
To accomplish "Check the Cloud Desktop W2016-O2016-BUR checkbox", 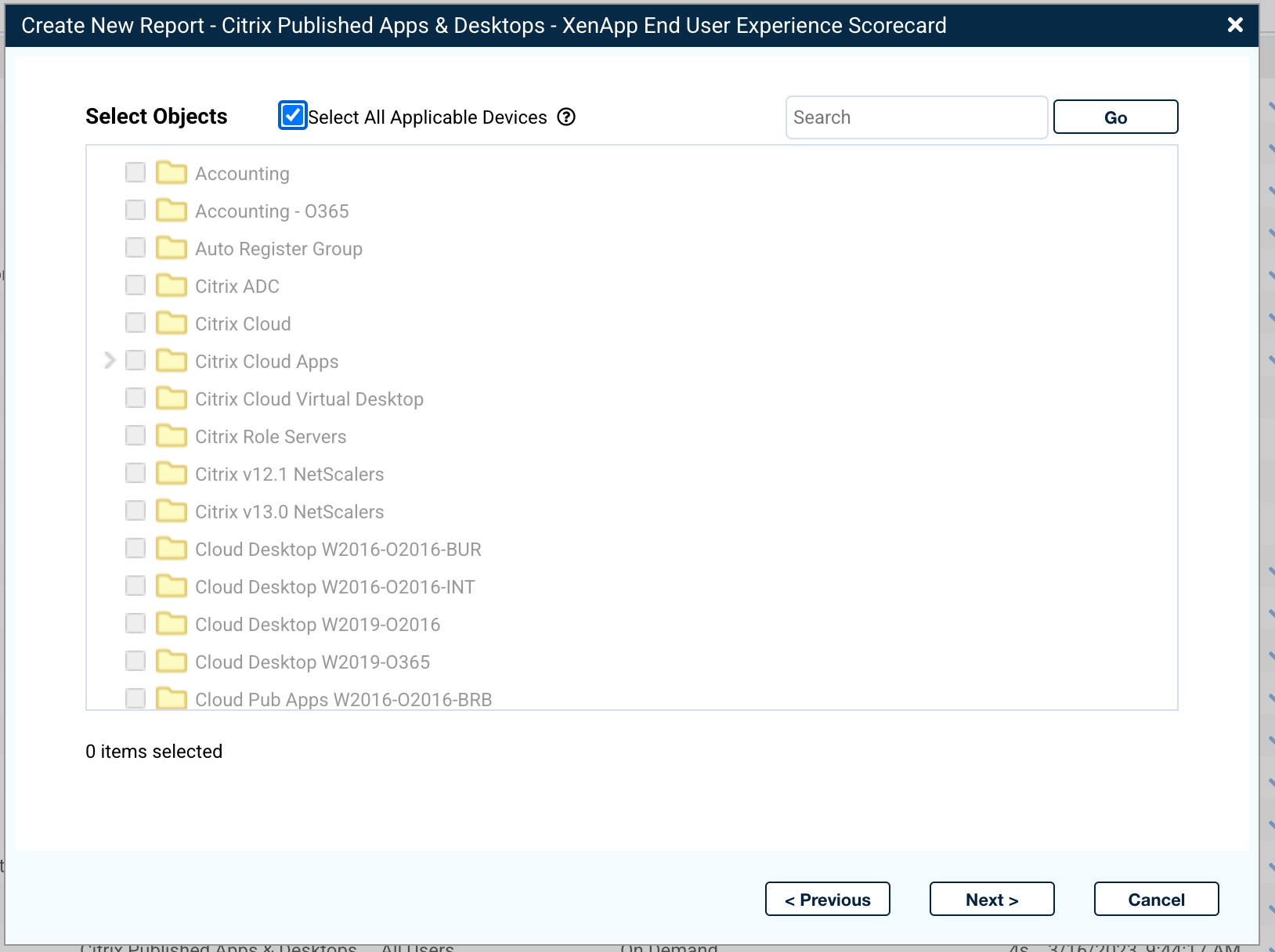I will click(x=135, y=548).
